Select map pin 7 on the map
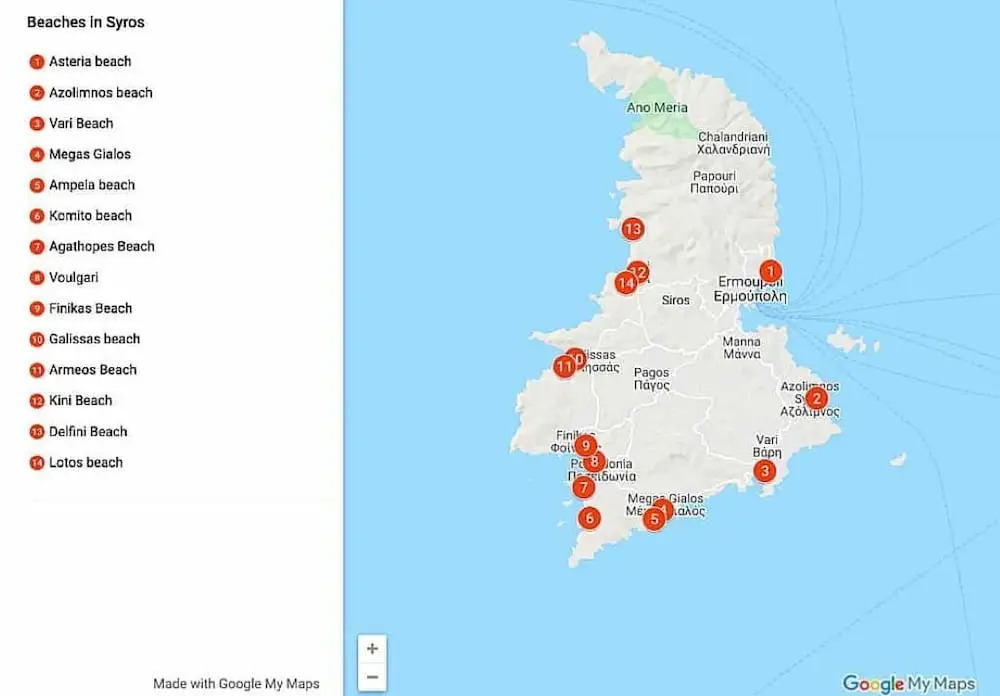The image size is (1000, 696). (x=583, y=488)
